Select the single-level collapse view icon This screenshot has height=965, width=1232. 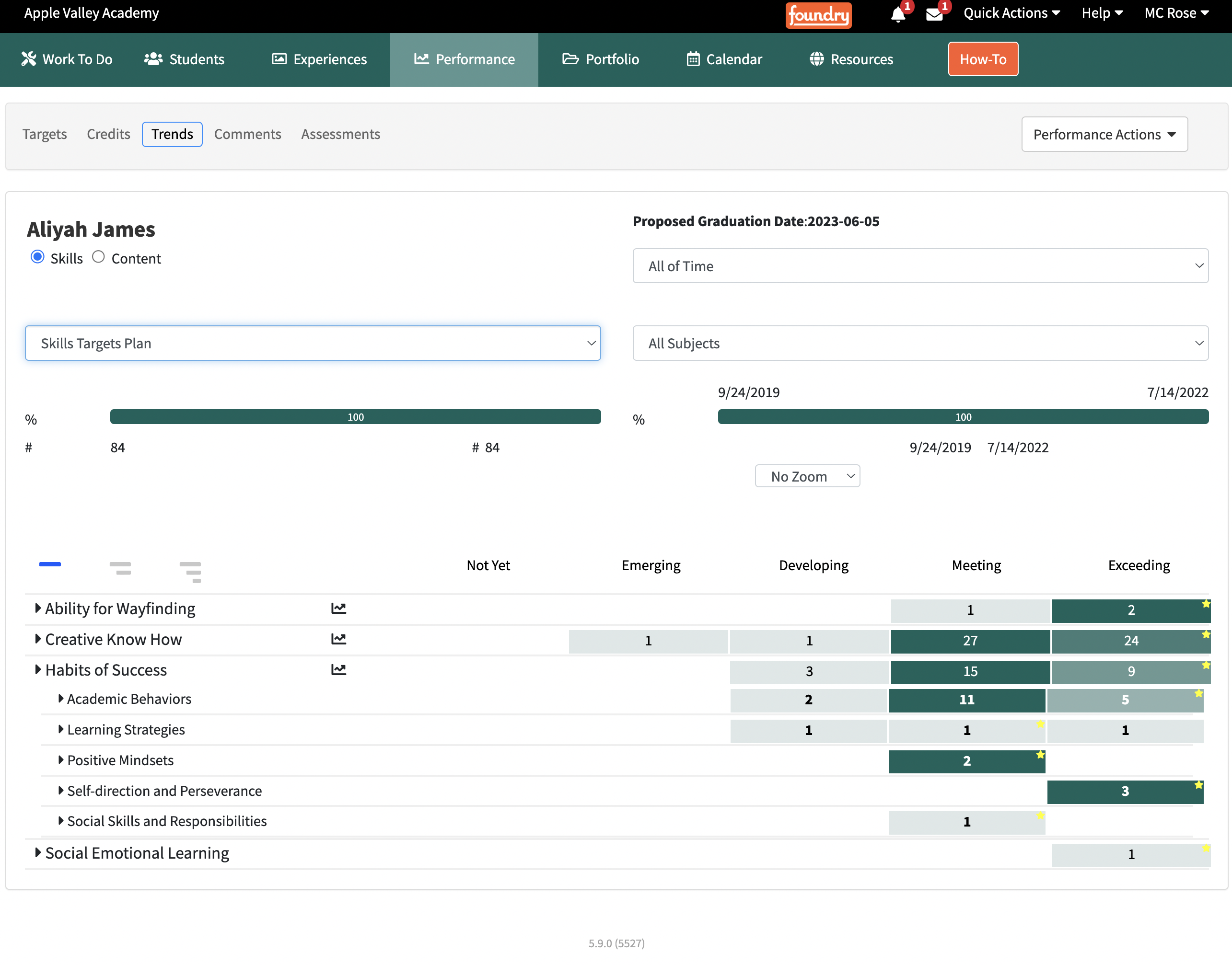[x=50, y=564]
